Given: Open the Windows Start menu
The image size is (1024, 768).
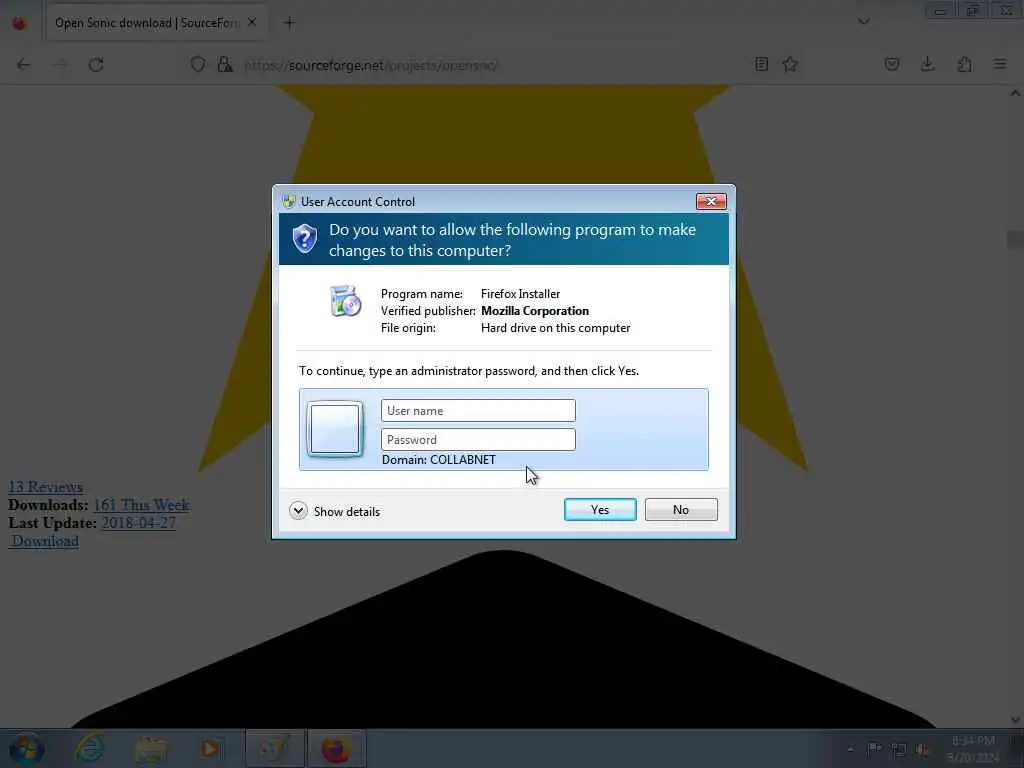Looking at the screenshot, I should click(x=27, y=748).
